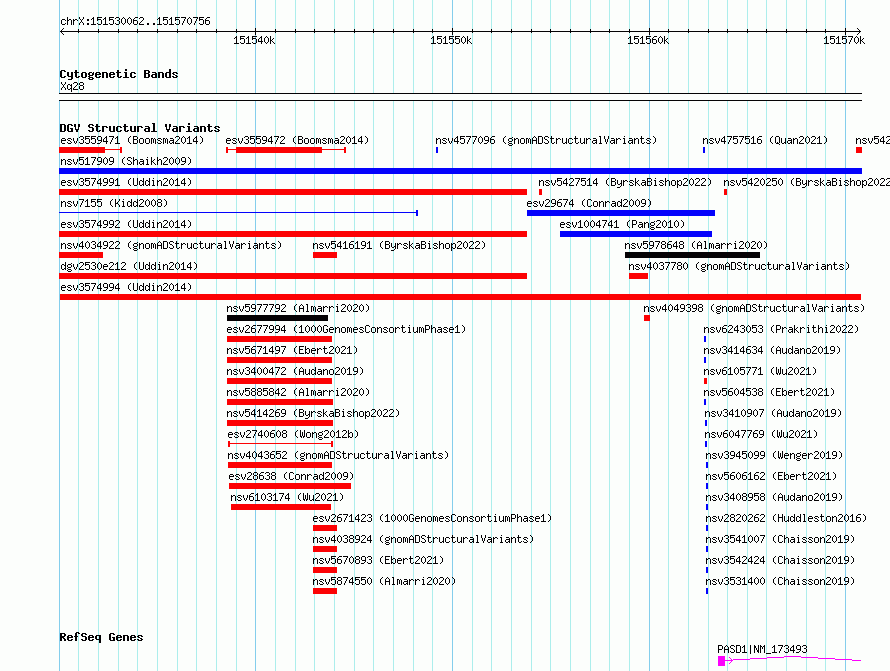The image size is (890, 671).
Task: Select the DGV Structural Variants track title
Action: [140, 128]
